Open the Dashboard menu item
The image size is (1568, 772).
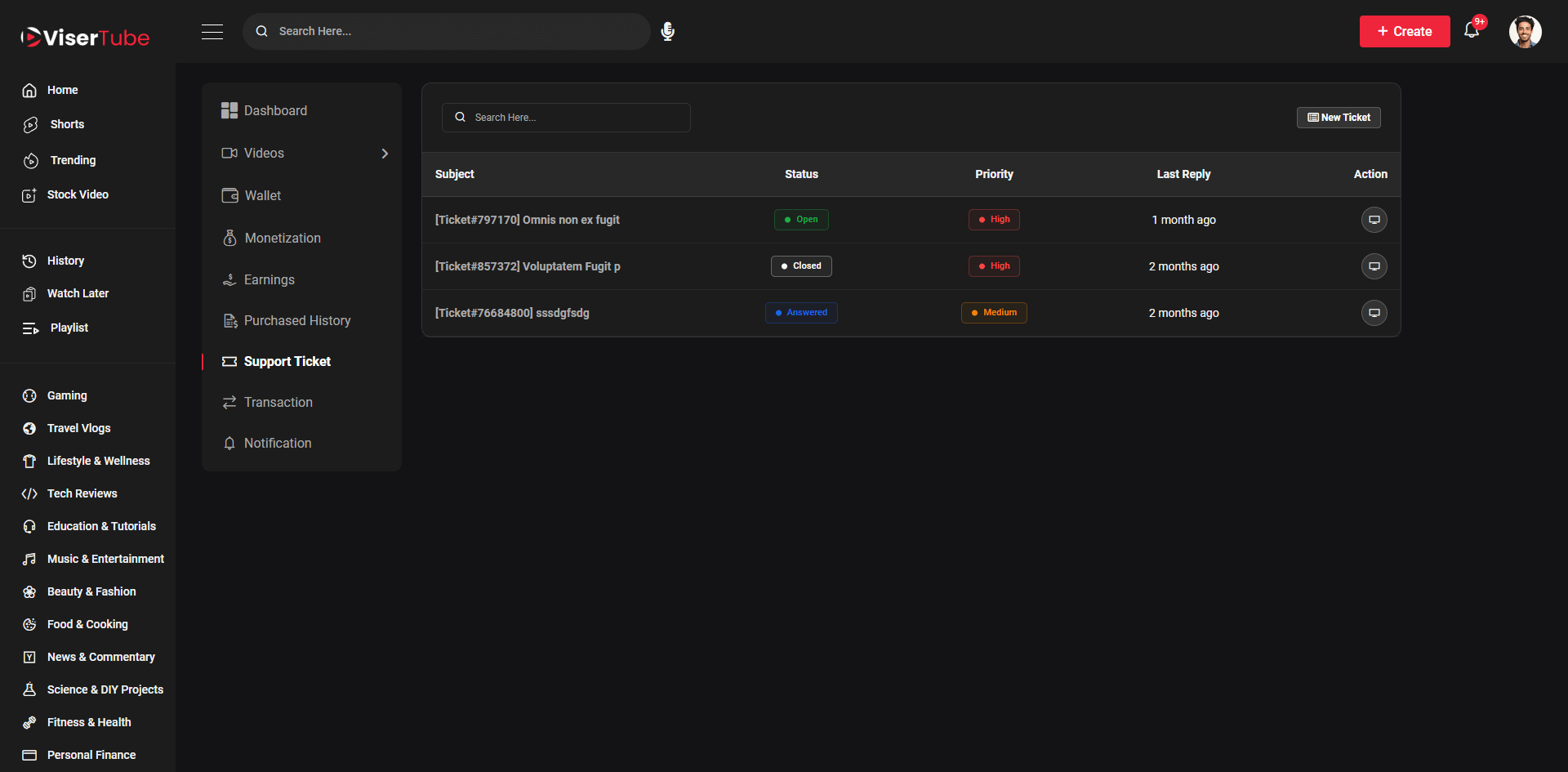[x=275, y=111]
